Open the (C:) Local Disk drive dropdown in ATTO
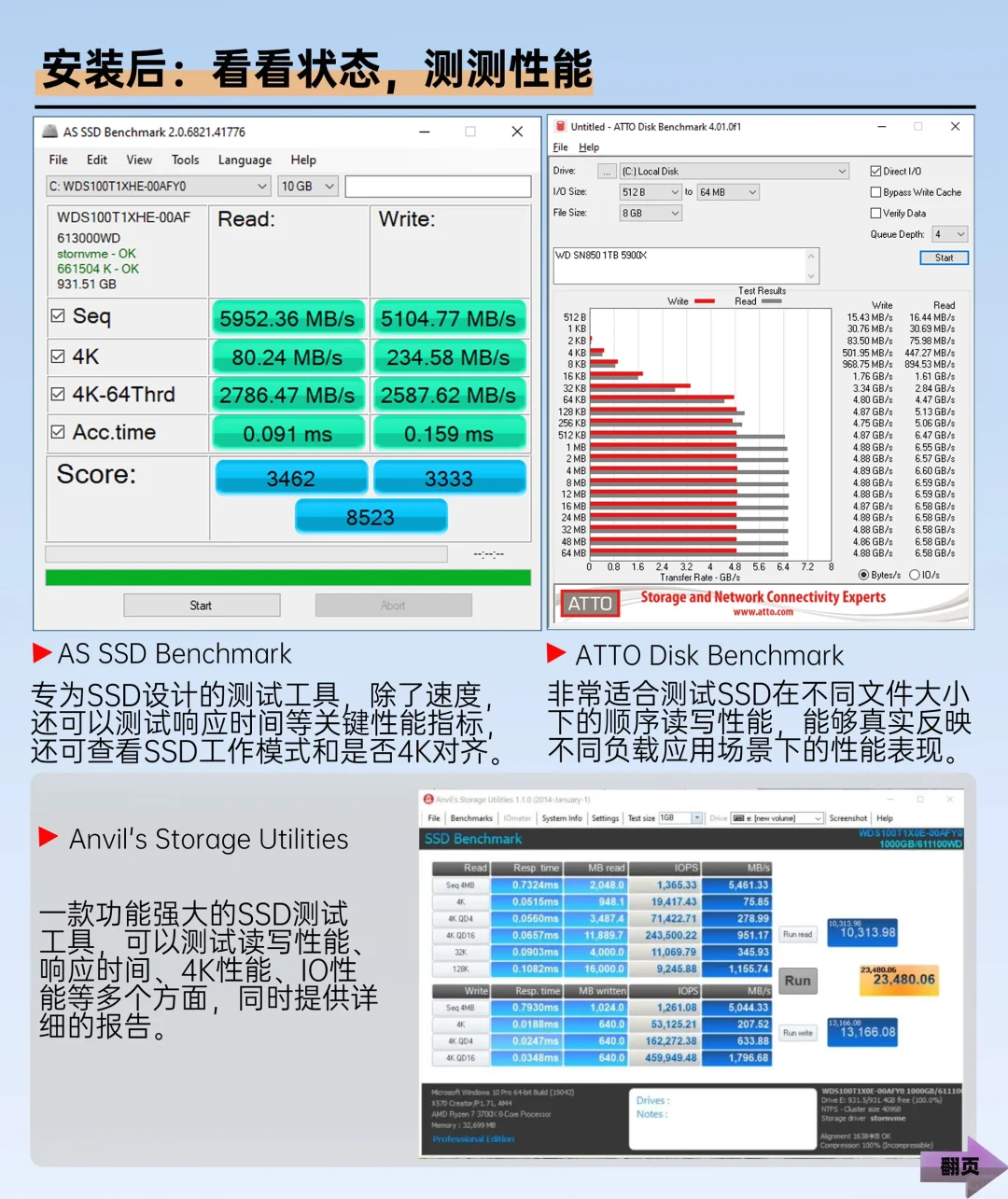The height and width of the screenshot is (1199, 1008). pyautogui.click(x=735, y=171)
